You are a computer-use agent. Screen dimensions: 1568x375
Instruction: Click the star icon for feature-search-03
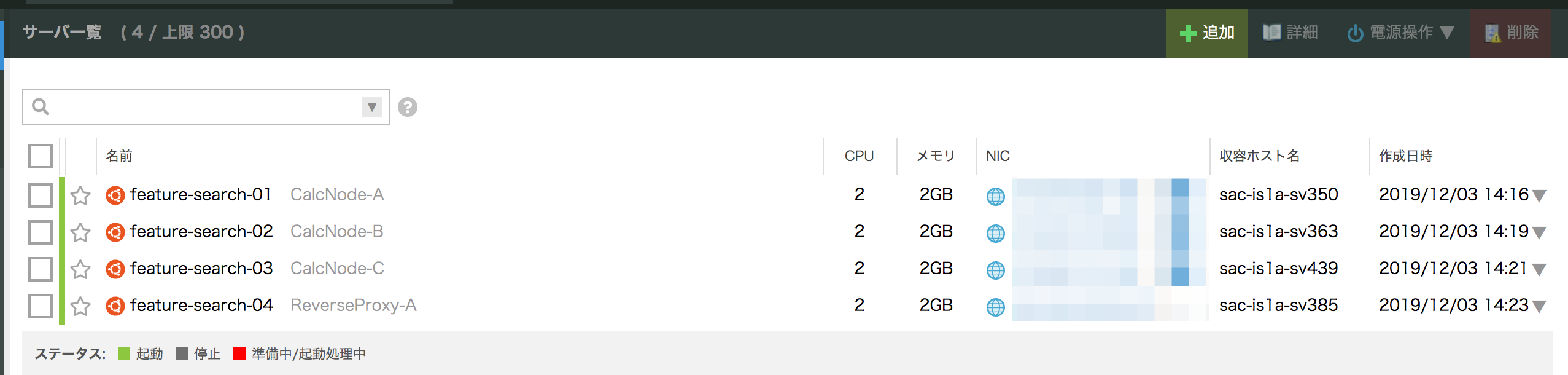tap(80, 269)
